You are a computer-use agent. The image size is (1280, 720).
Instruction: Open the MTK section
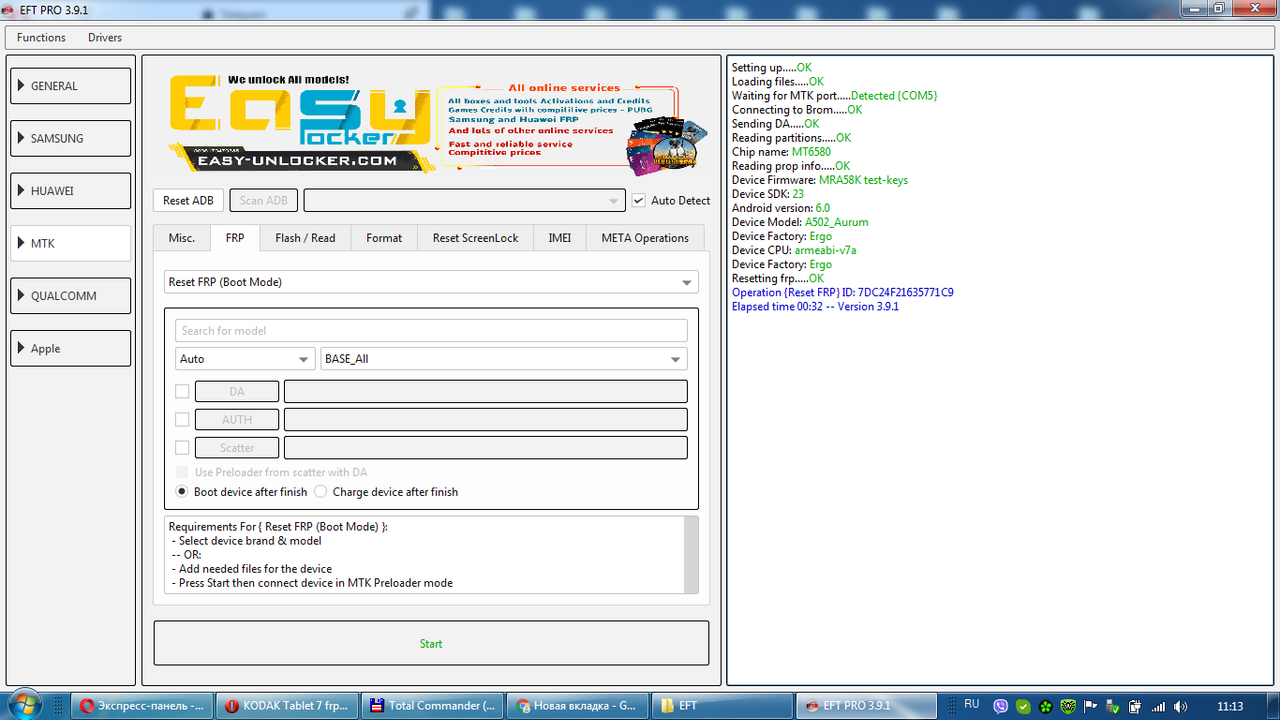(x=70, y=243)
